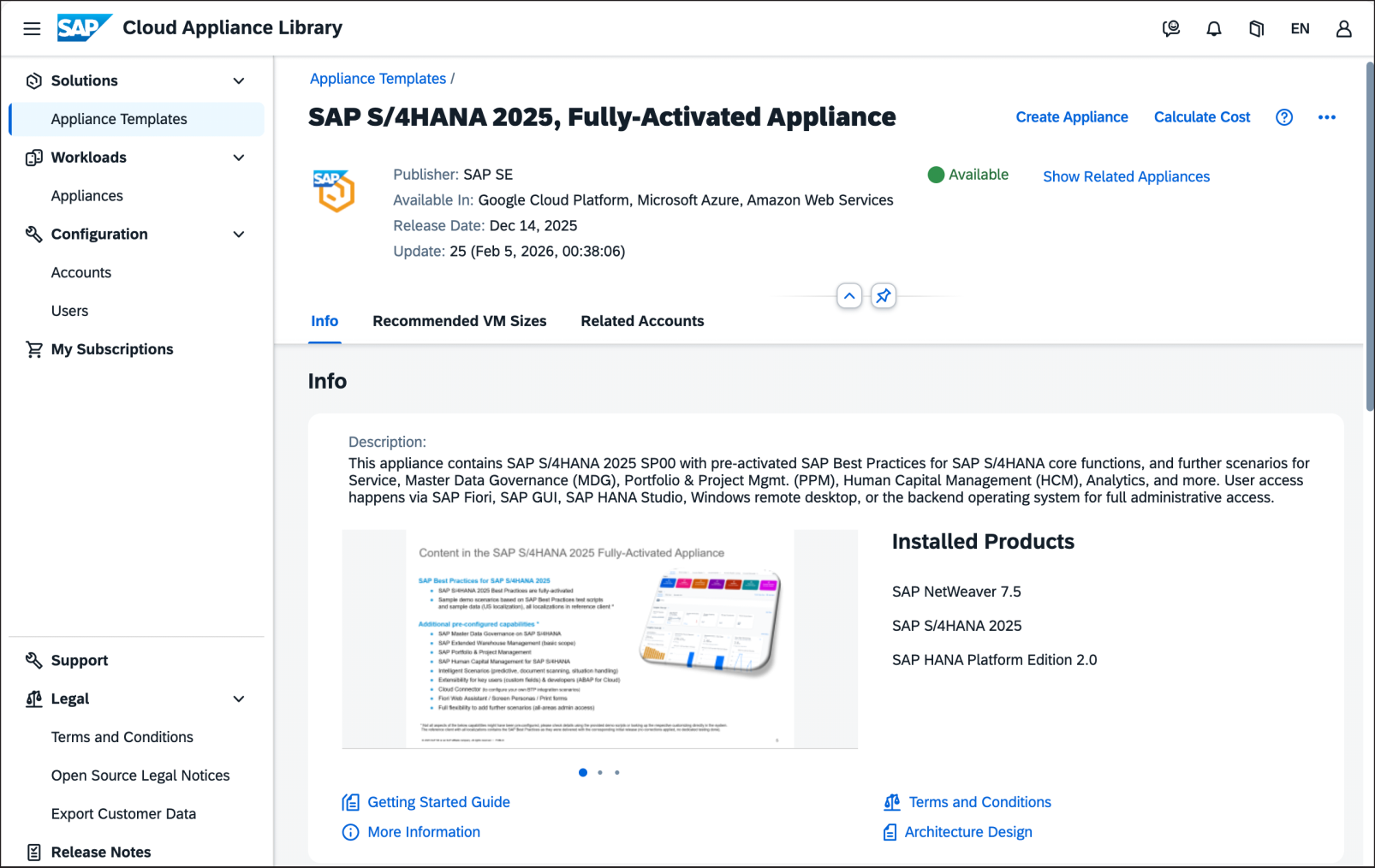Open the feedback chat icon in header
This screenshot has width=1375, height=868.
pos(1171,28)
